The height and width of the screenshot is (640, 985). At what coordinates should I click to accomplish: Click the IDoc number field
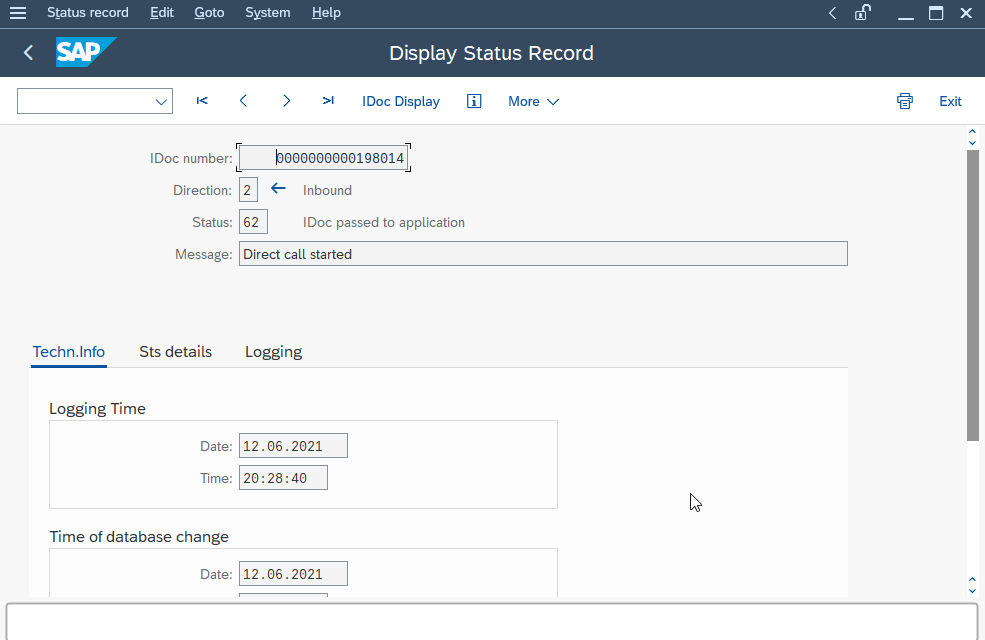324,158
